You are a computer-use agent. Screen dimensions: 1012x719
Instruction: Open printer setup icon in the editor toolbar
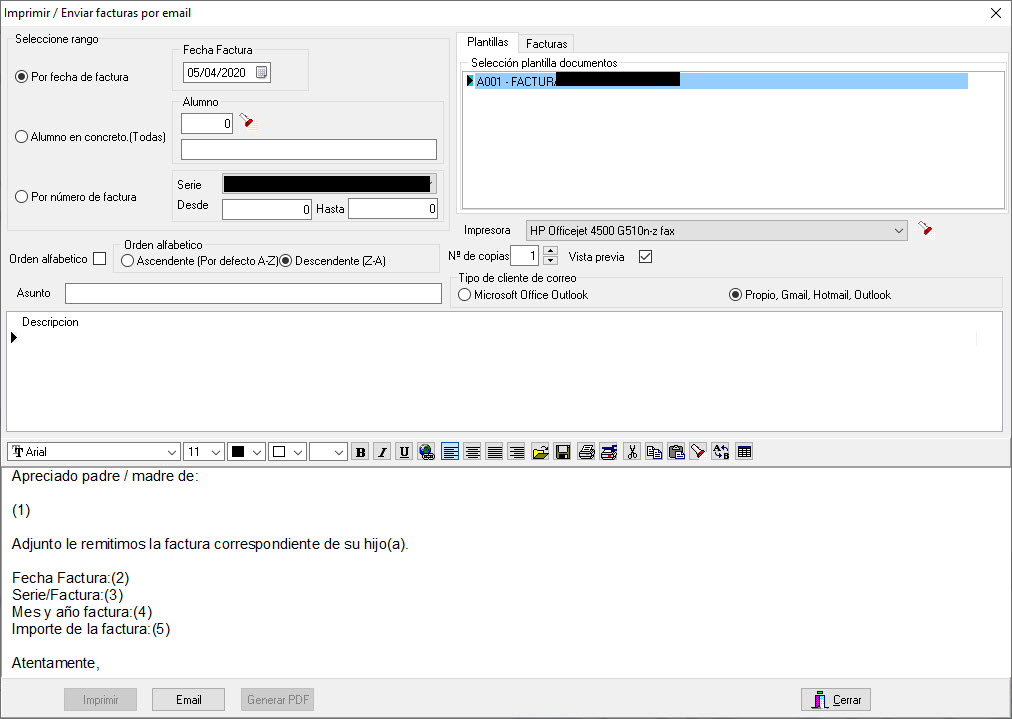click(x=609, y=452)
